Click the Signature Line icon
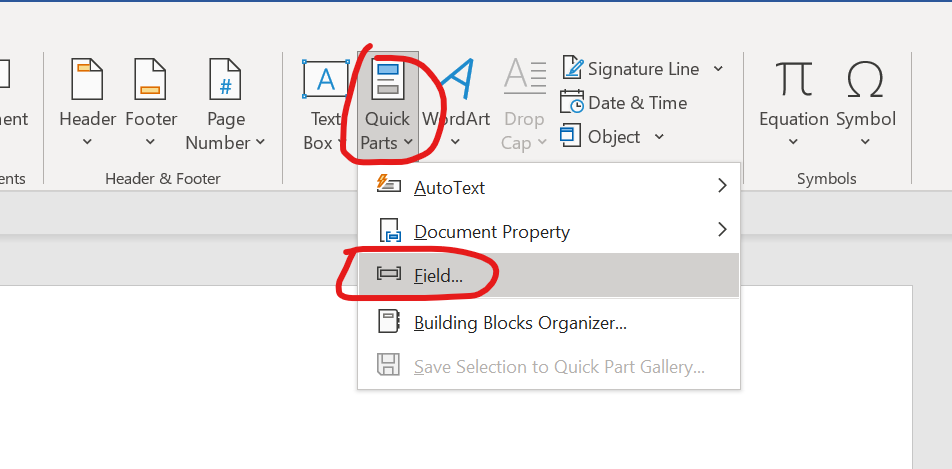Image resolution: width=952 pixels, height=469 pixels. click(x=573, y=68)
